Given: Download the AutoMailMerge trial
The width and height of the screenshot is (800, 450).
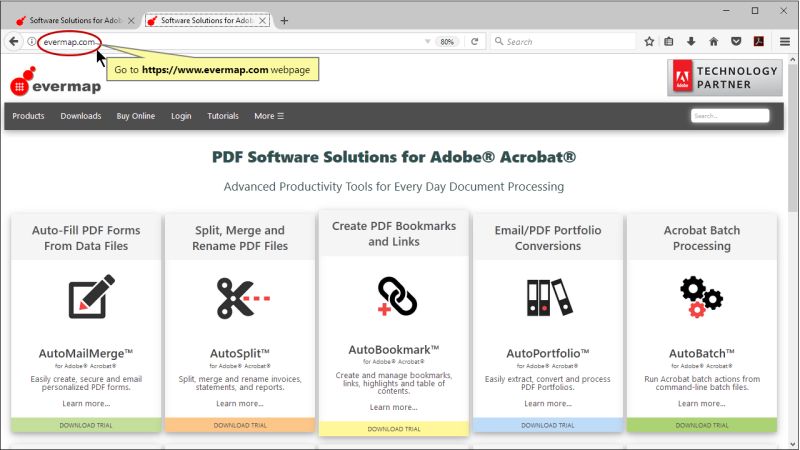Looking at the screenshot, I should (x=86, y=425).
